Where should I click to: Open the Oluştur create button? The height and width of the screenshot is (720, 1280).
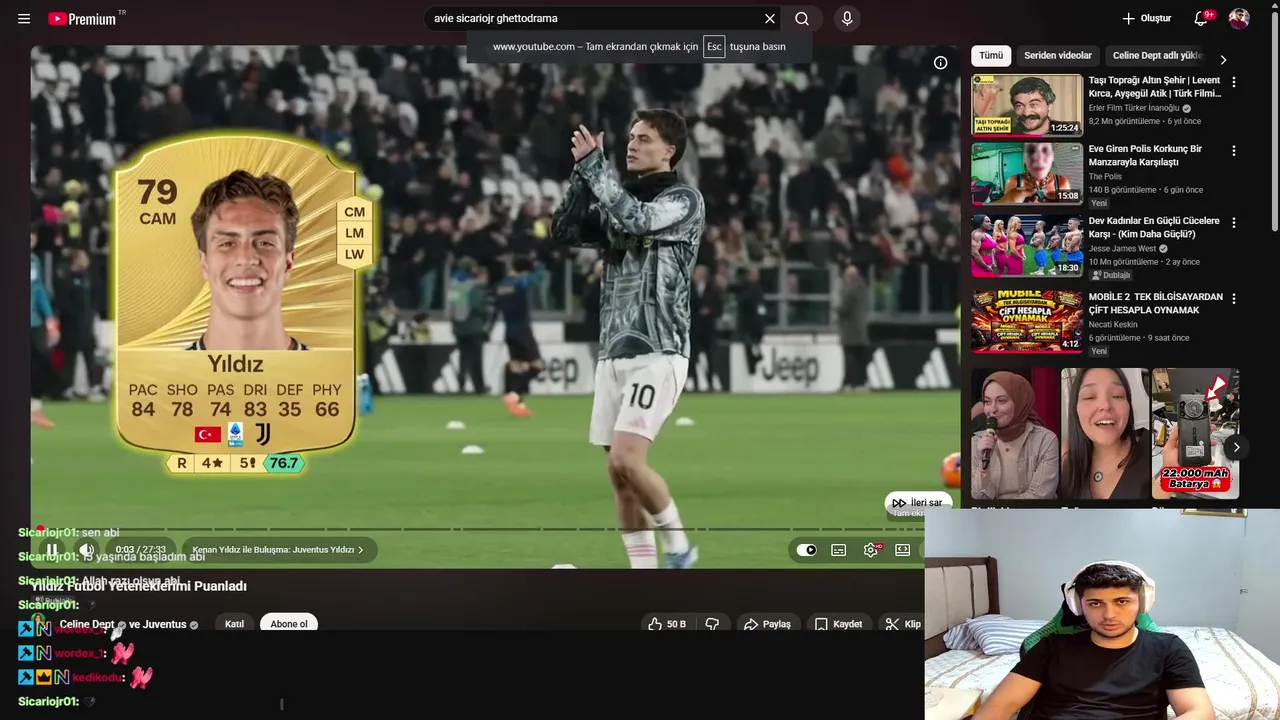coord(1146,19)
